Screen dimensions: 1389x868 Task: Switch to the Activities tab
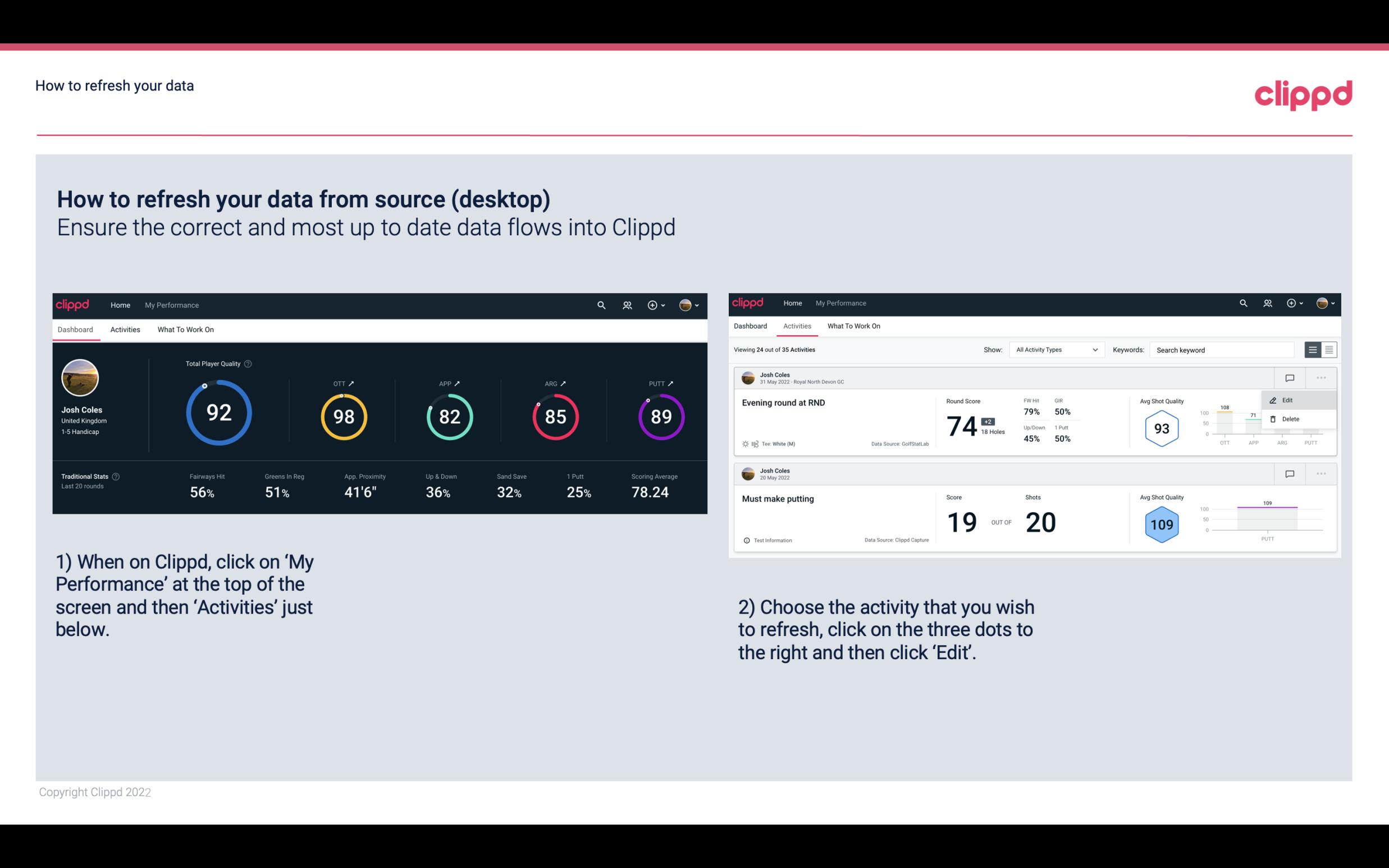coord(124,329)
